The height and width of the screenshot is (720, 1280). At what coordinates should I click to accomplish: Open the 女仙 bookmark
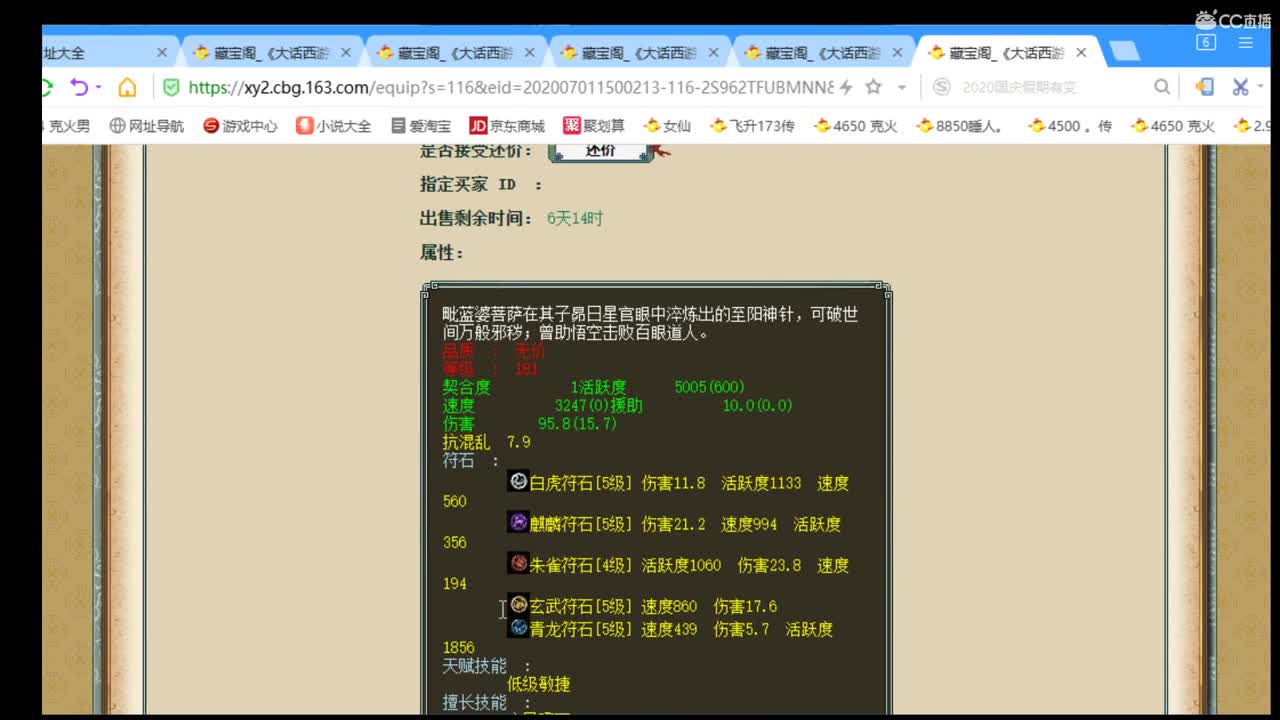(667, 126)
